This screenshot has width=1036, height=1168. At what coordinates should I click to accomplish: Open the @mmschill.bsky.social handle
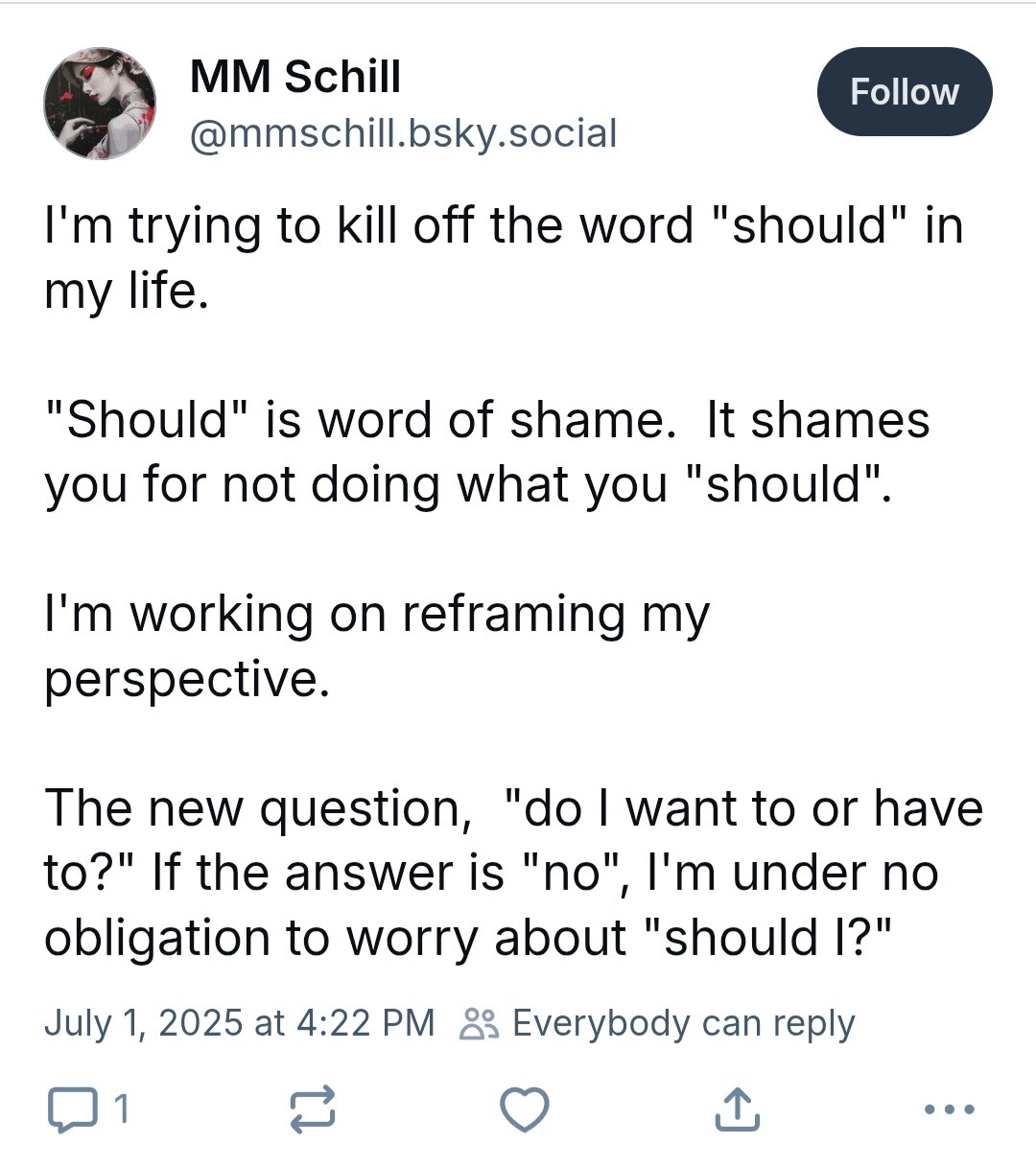(x=404, y=133)
